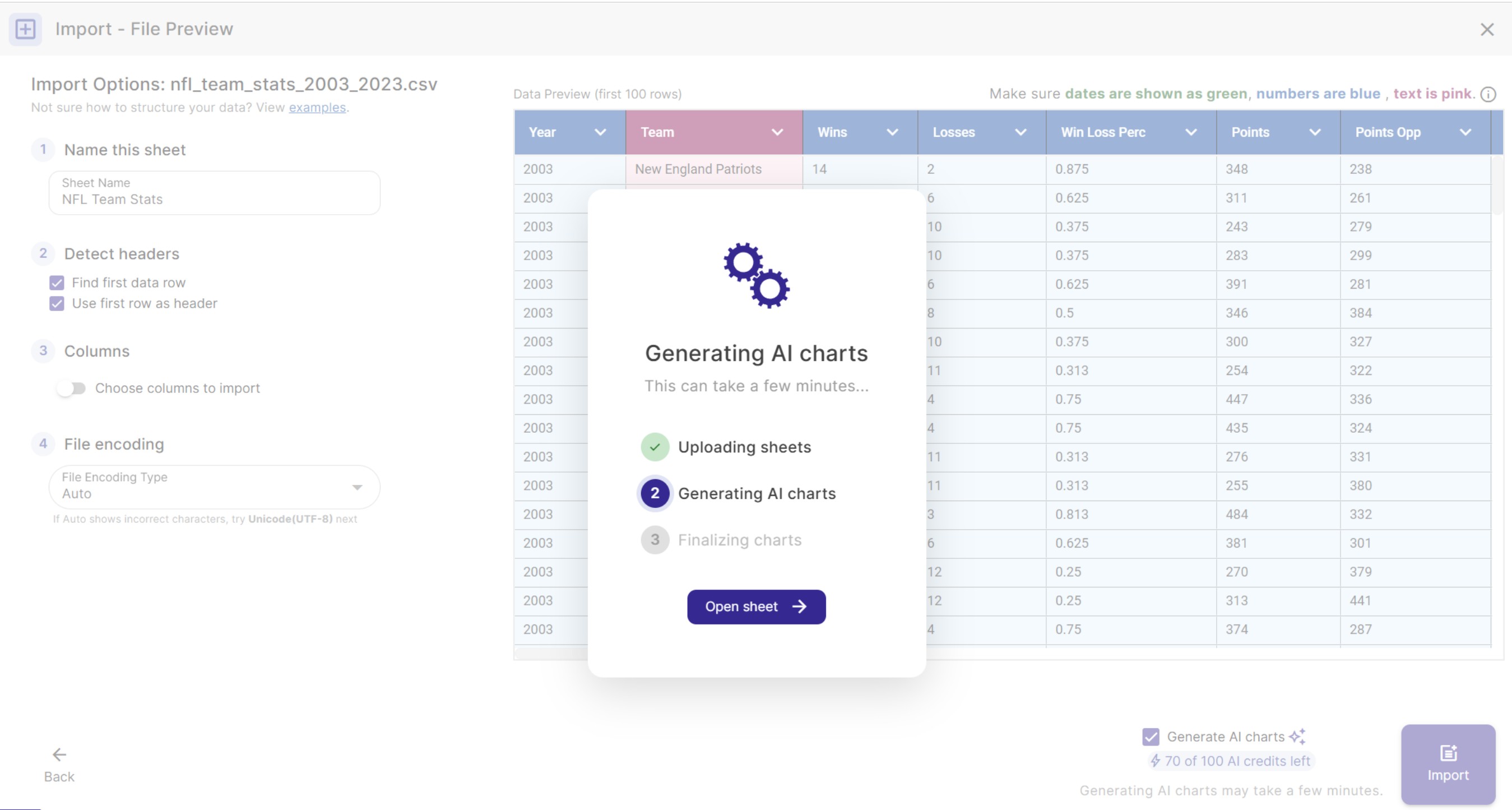Viewport: 1512px width, 810px height.
Task: Click the Back arrow icon
Action: pos(59,755)
